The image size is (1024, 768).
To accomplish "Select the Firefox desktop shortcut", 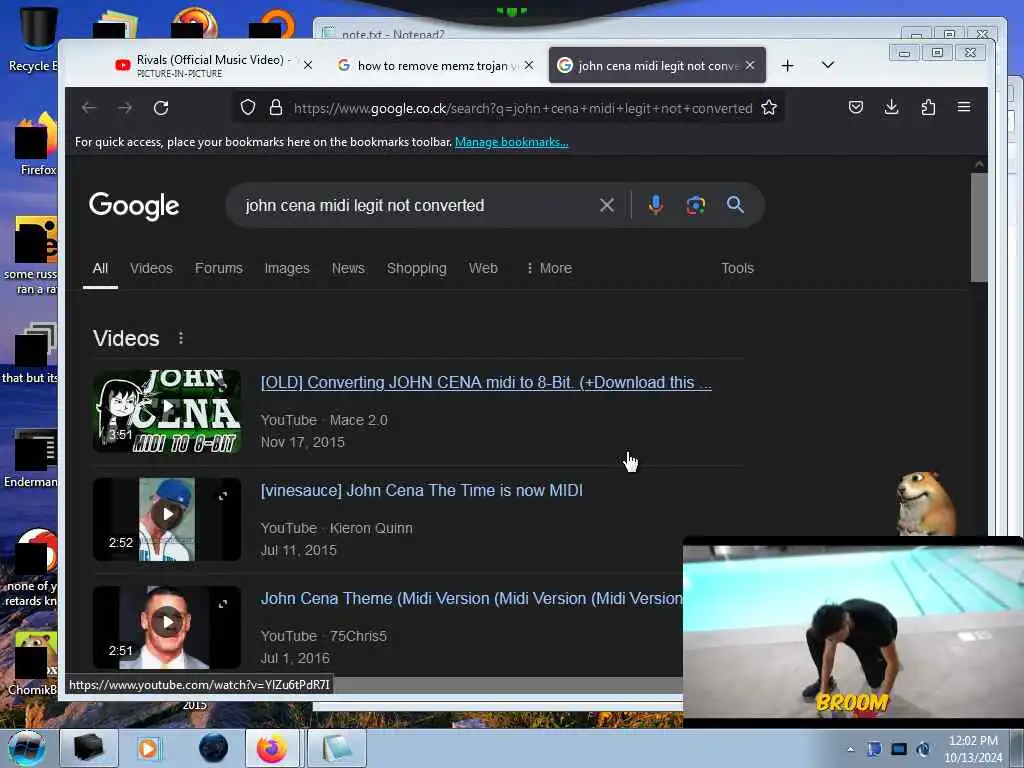I will 36,145.
